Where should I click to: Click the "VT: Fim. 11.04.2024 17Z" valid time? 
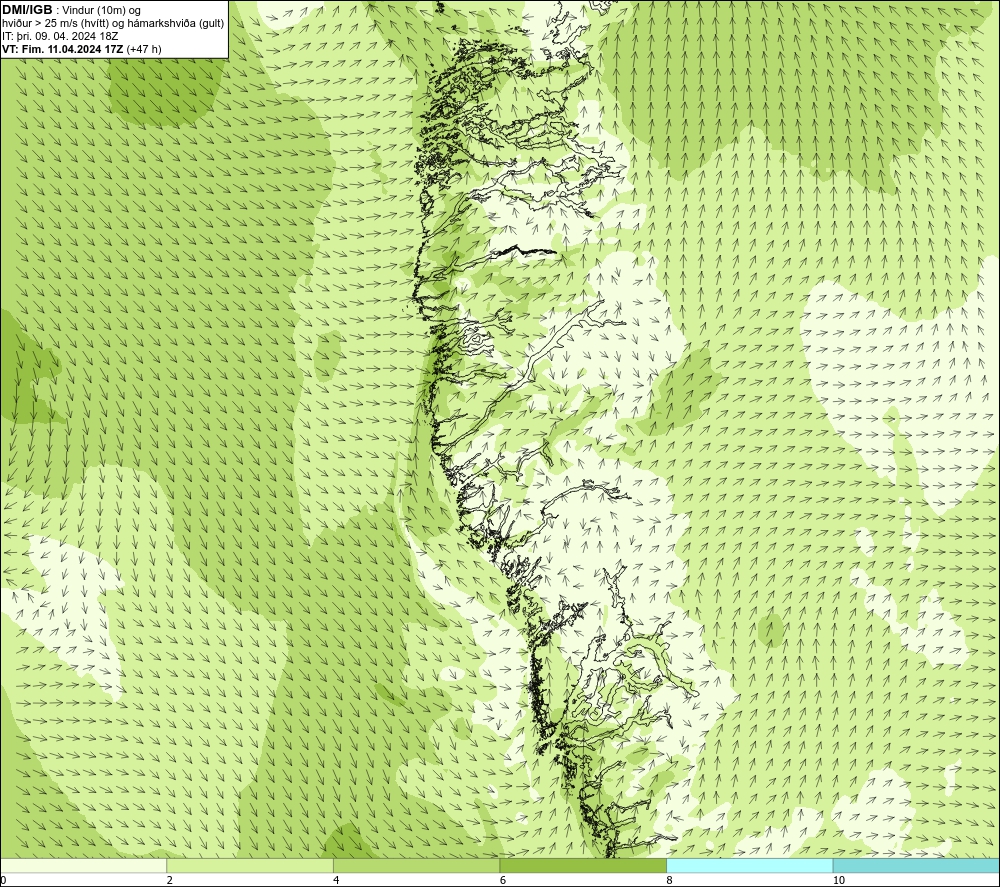(63, 49)
